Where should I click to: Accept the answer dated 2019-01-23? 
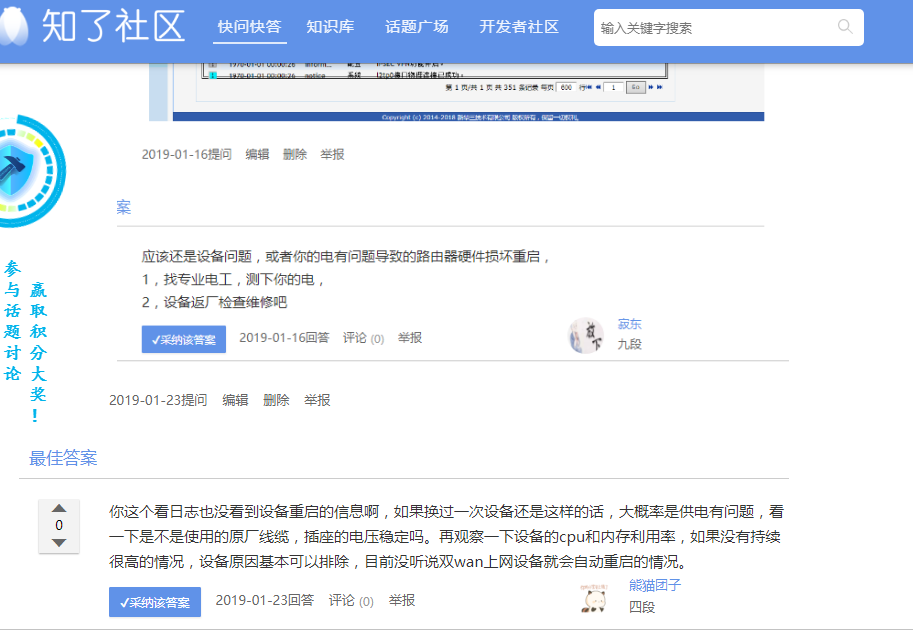pos(155,602)
